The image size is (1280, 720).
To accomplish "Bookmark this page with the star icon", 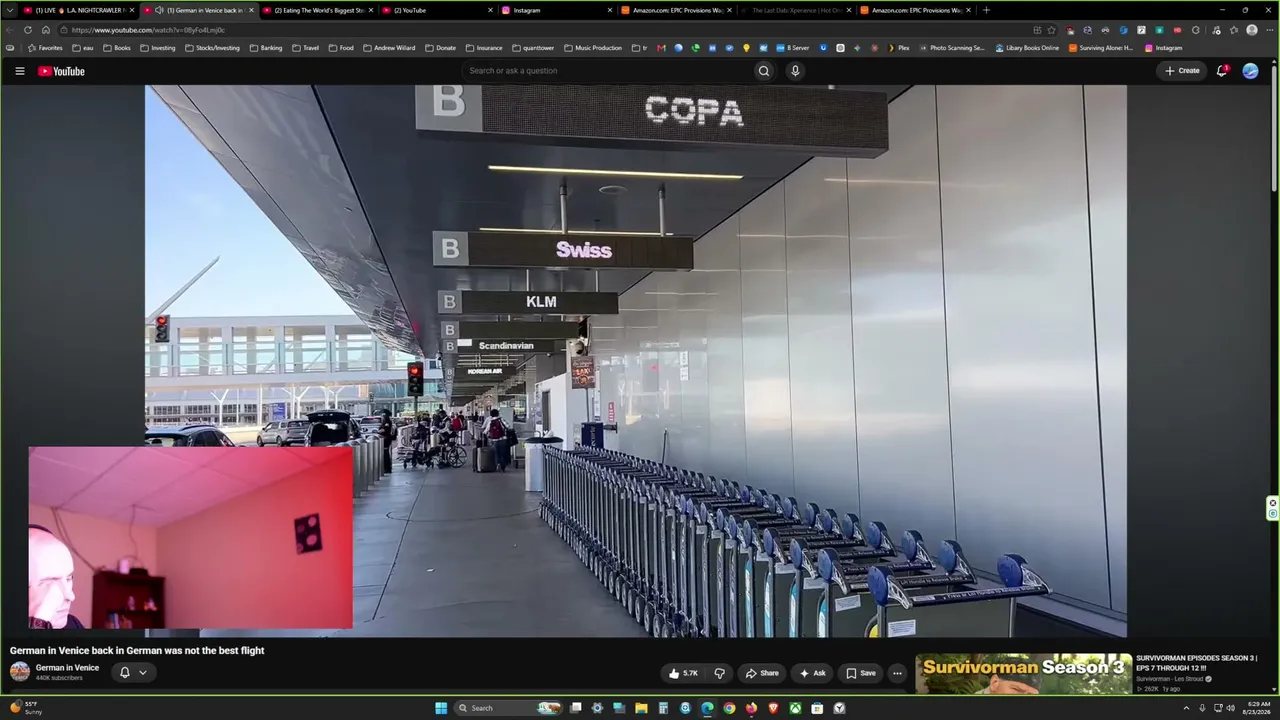I will pos(1051,30).
